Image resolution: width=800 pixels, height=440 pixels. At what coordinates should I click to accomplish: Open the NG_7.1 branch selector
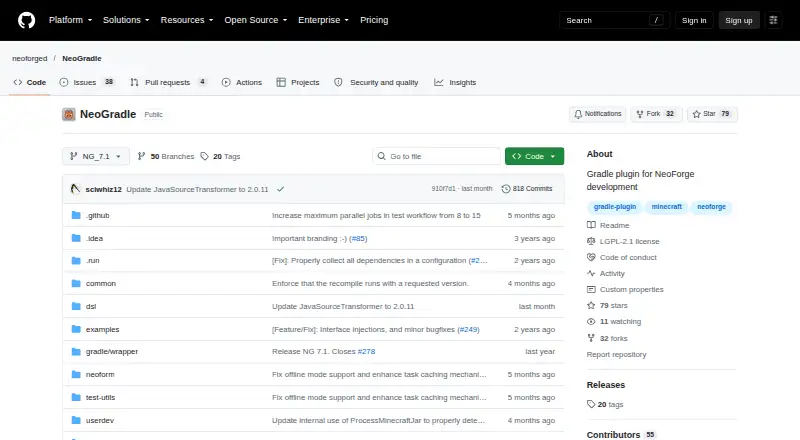point(96,156)
